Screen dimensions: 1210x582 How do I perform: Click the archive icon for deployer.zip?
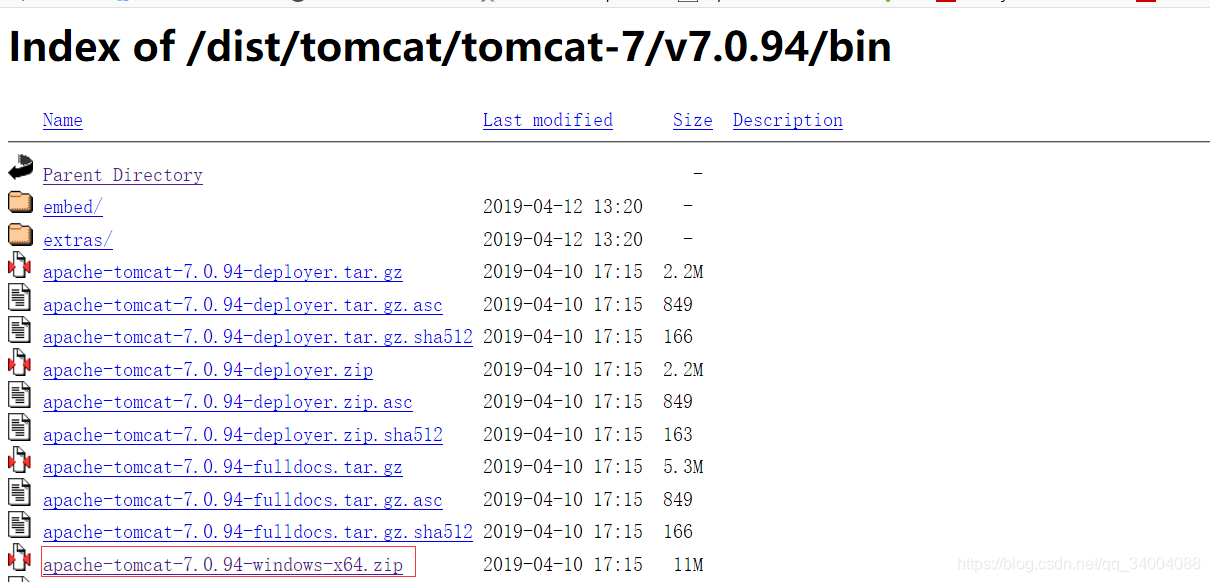20,364
